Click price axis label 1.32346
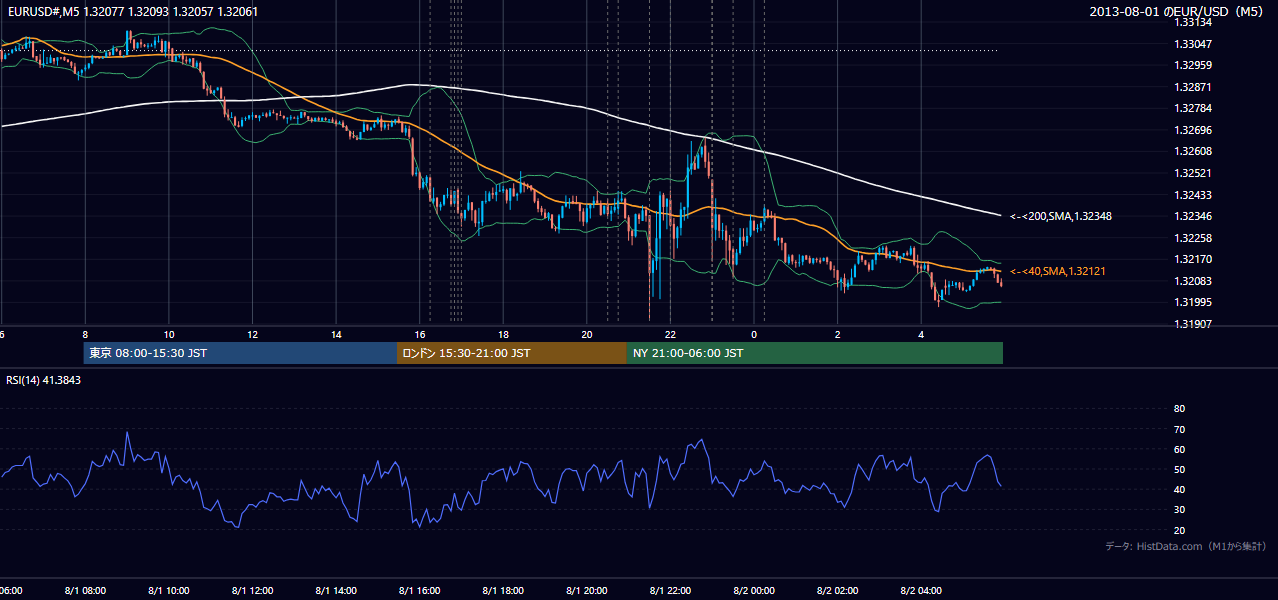Image resolution: width=1278 pixels, height=600 pixels. coord(1193,216)
